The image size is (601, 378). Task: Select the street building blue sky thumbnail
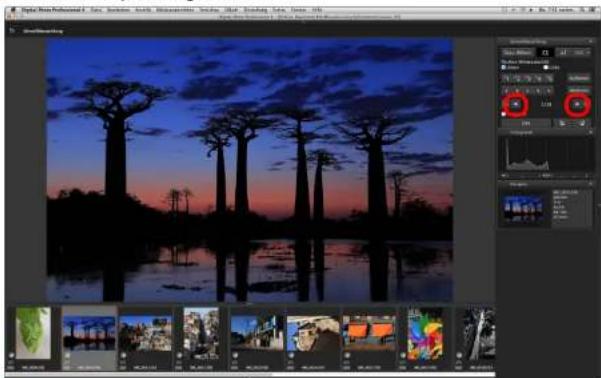(257, 333)
